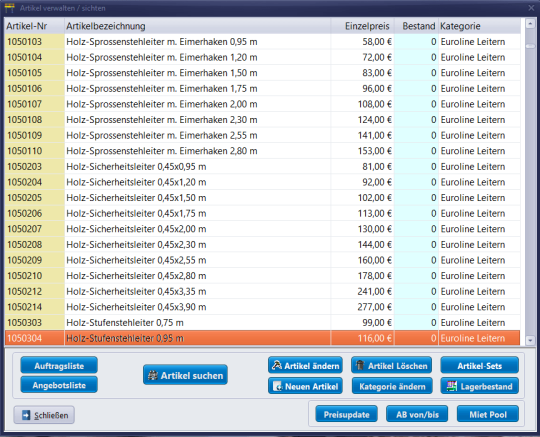Viewport: 540px width, 437px height.
Task: Select Holz-Stufenstehleiter 0,75 m row
Action: click(262, 323)
